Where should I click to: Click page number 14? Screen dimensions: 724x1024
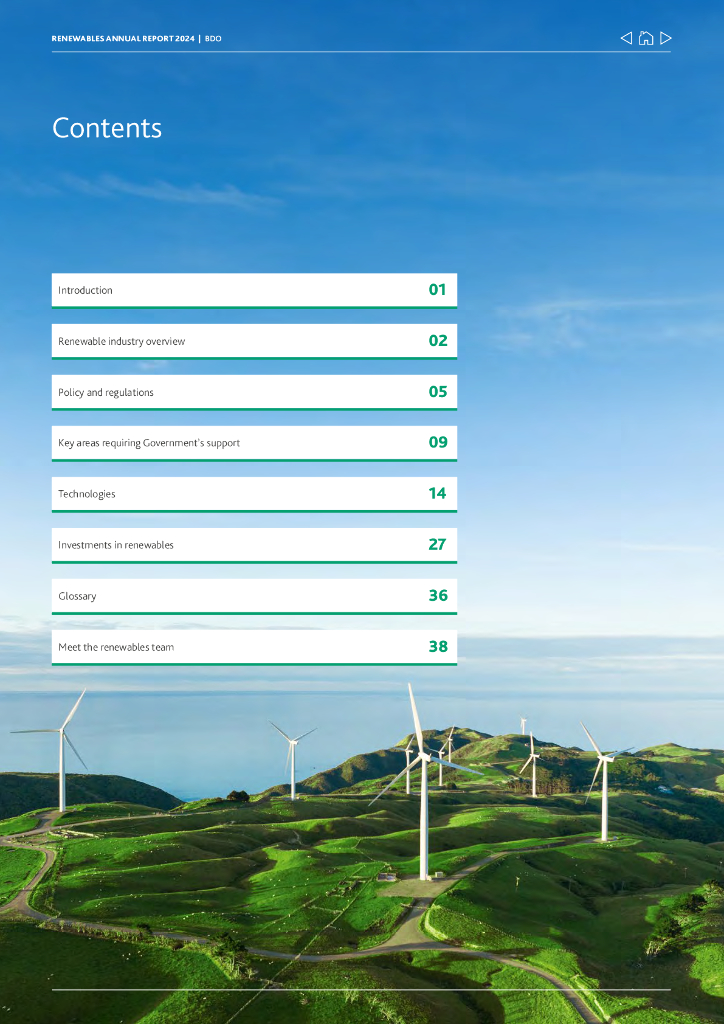(x=437, y=494)
